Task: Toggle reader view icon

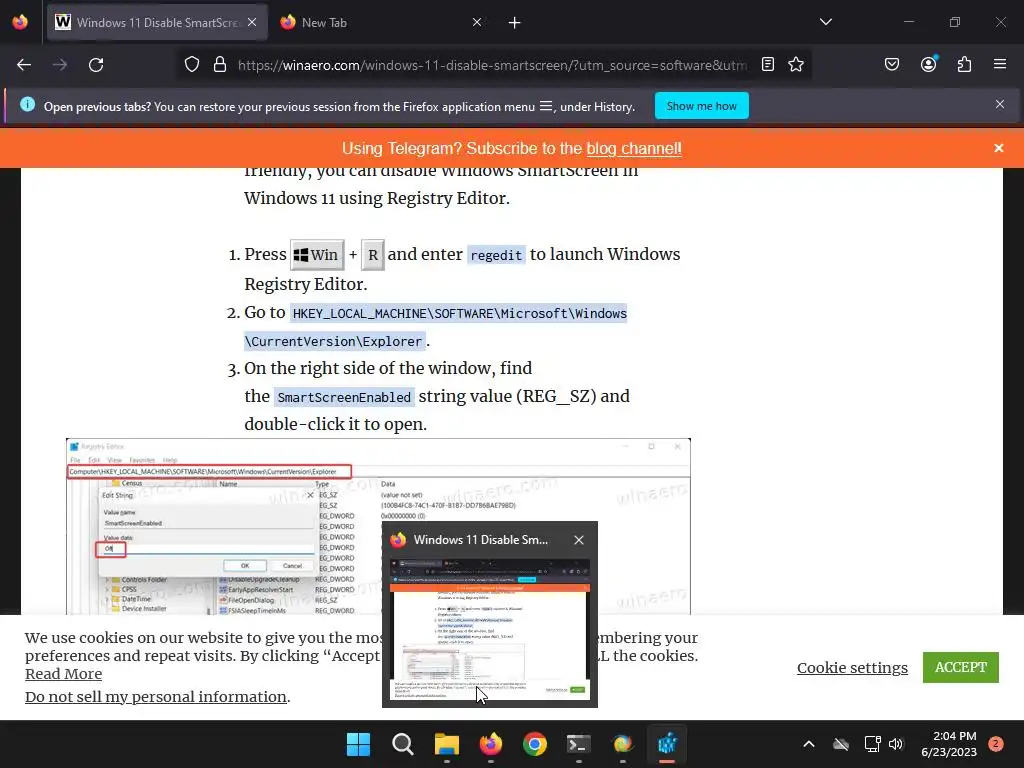Action: (768, 65)
